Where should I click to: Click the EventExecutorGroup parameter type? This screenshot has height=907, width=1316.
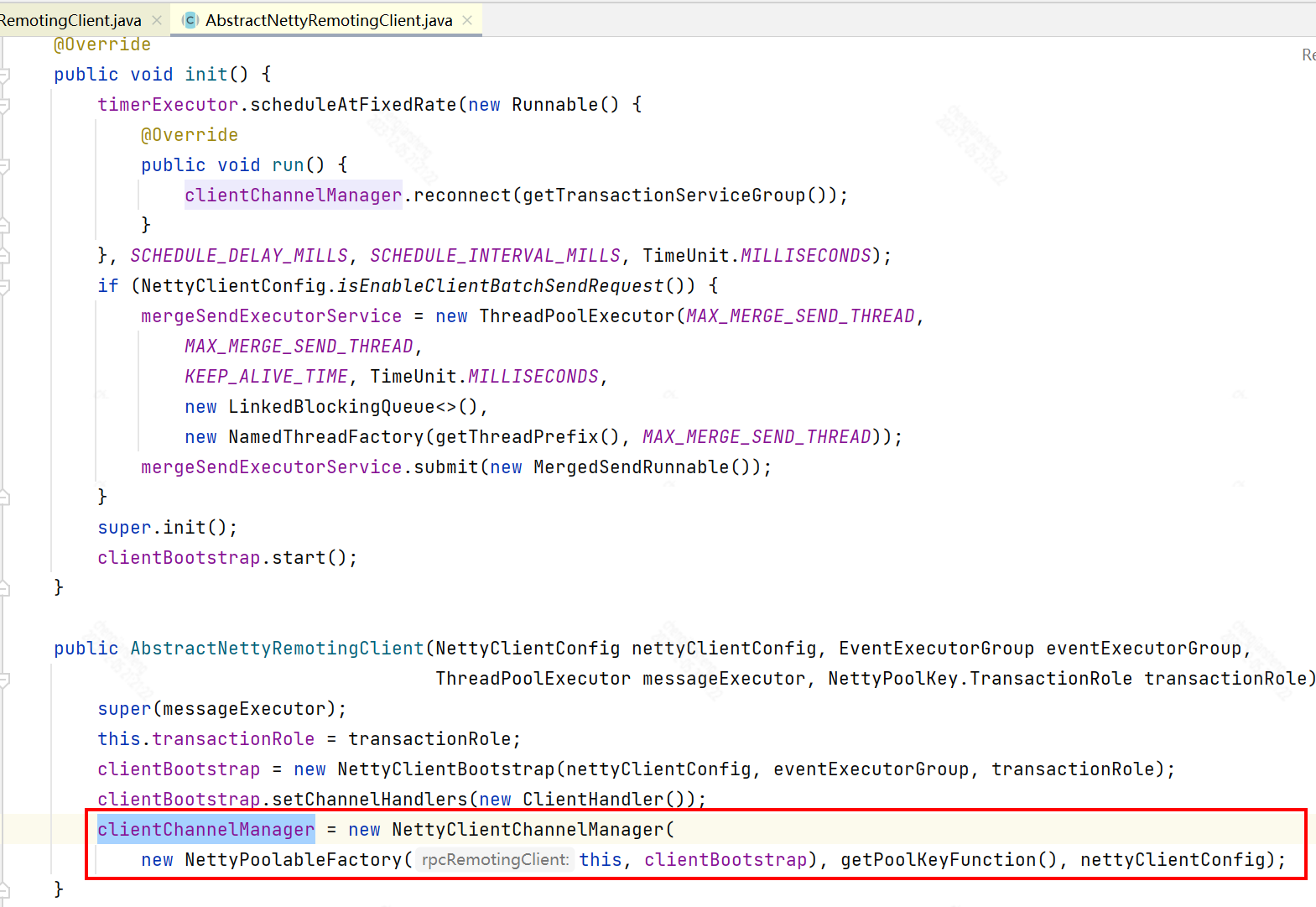click(x=936, y=648)
